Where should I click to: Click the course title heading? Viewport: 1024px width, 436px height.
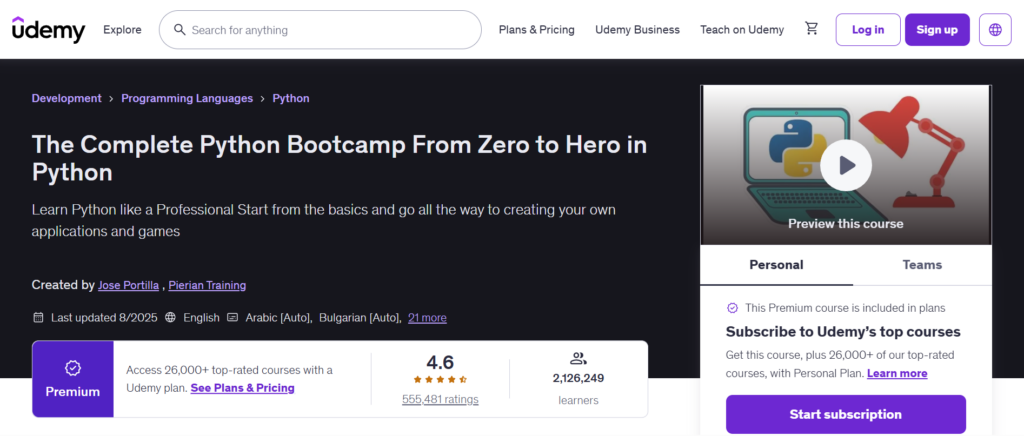340,159
